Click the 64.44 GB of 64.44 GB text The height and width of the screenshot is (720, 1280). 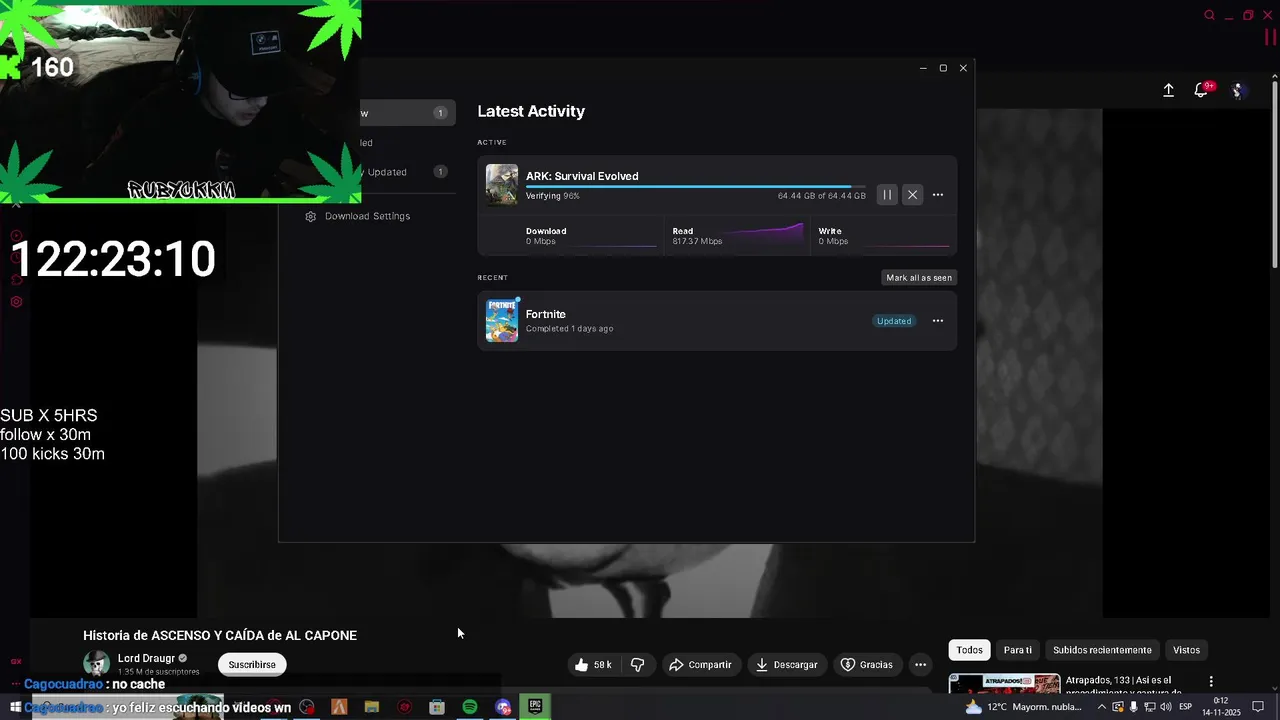(x=822, y=196)
